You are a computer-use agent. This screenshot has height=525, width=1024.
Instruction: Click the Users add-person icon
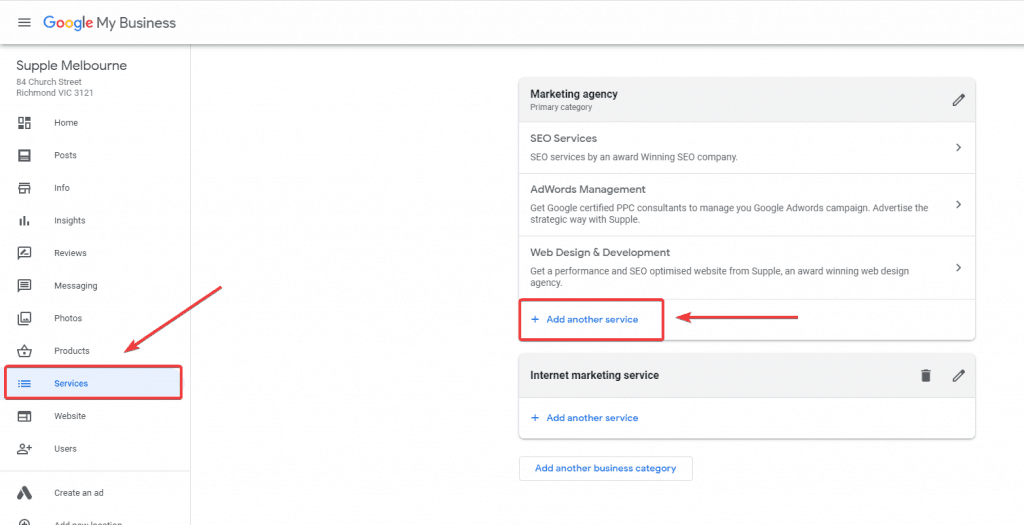24,449
